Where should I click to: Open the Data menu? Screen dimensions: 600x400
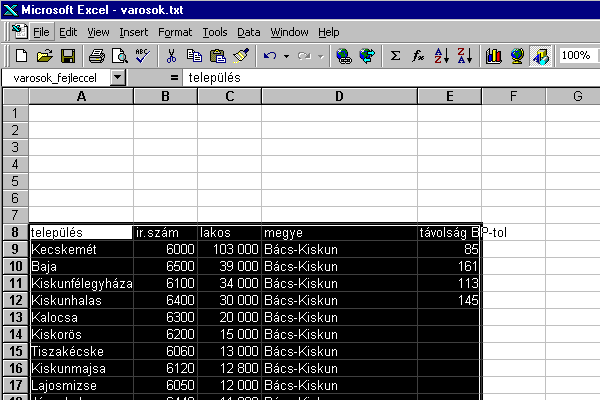point(248,32)
